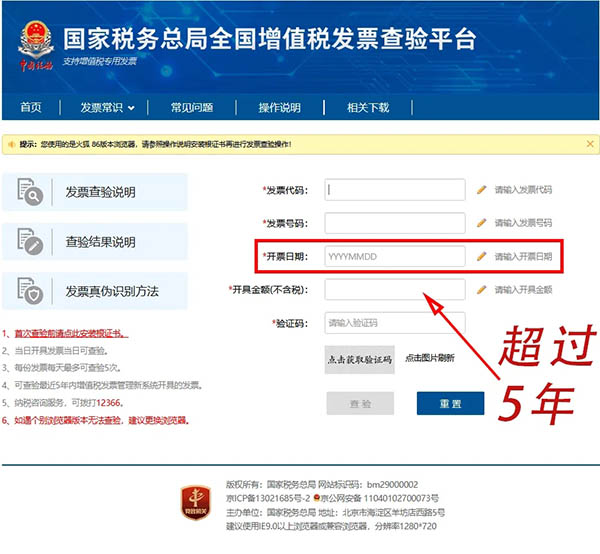Open the 发票查验说明 panel

(95, 192)
